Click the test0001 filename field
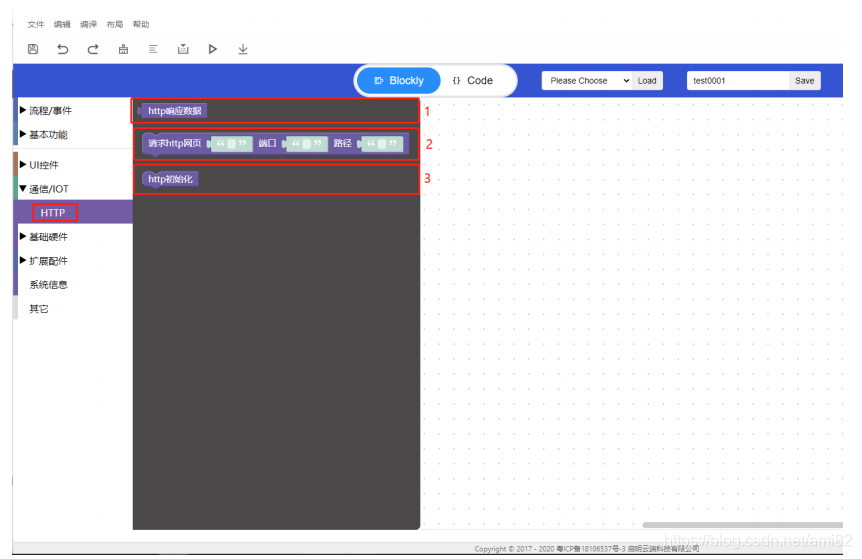 pos(738,80)
